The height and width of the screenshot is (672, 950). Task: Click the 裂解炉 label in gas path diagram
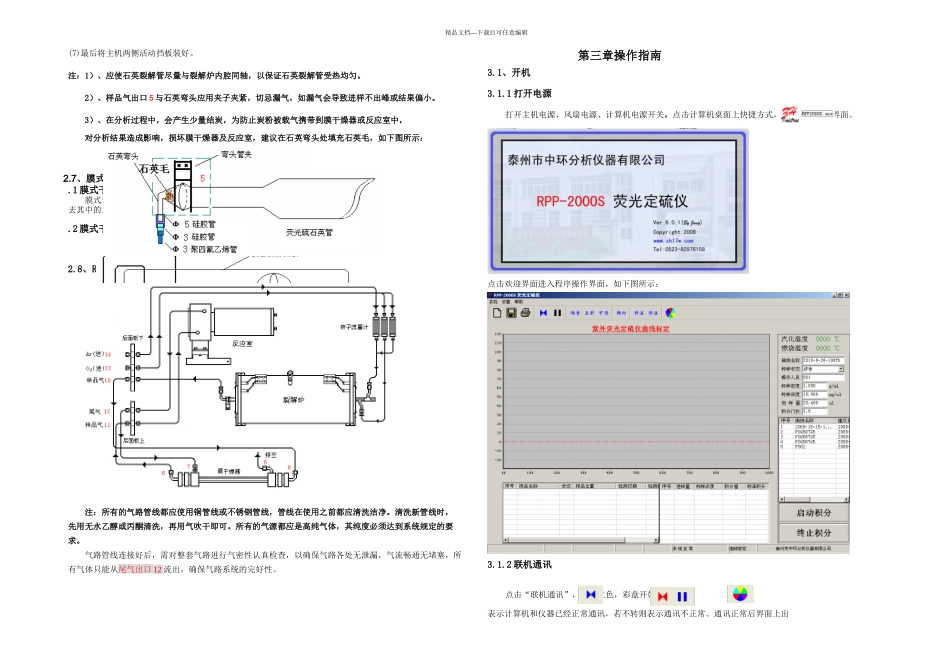pyautogui.click(x=293, y=400)
